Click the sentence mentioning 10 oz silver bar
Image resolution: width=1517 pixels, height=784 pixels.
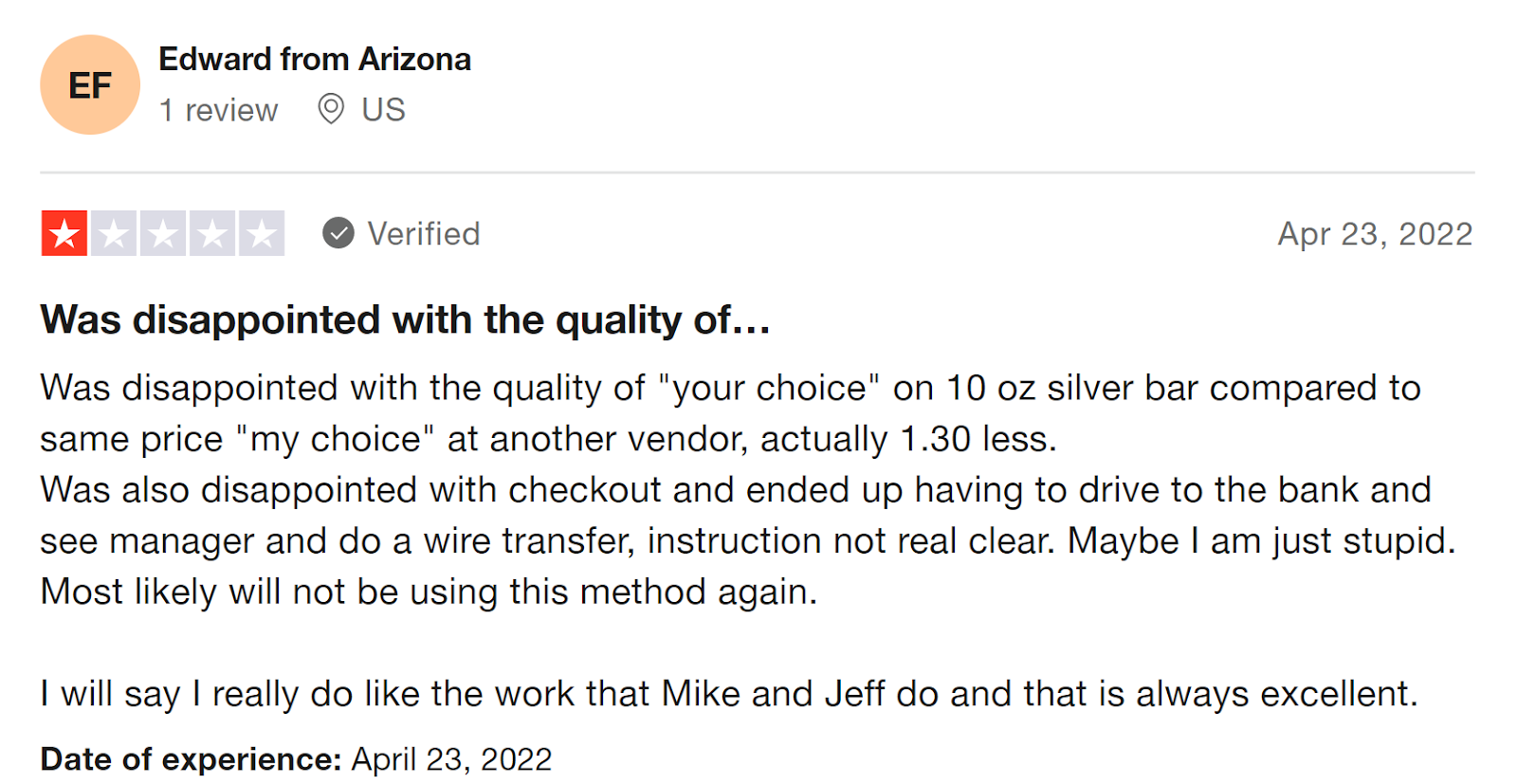point(730,413)
